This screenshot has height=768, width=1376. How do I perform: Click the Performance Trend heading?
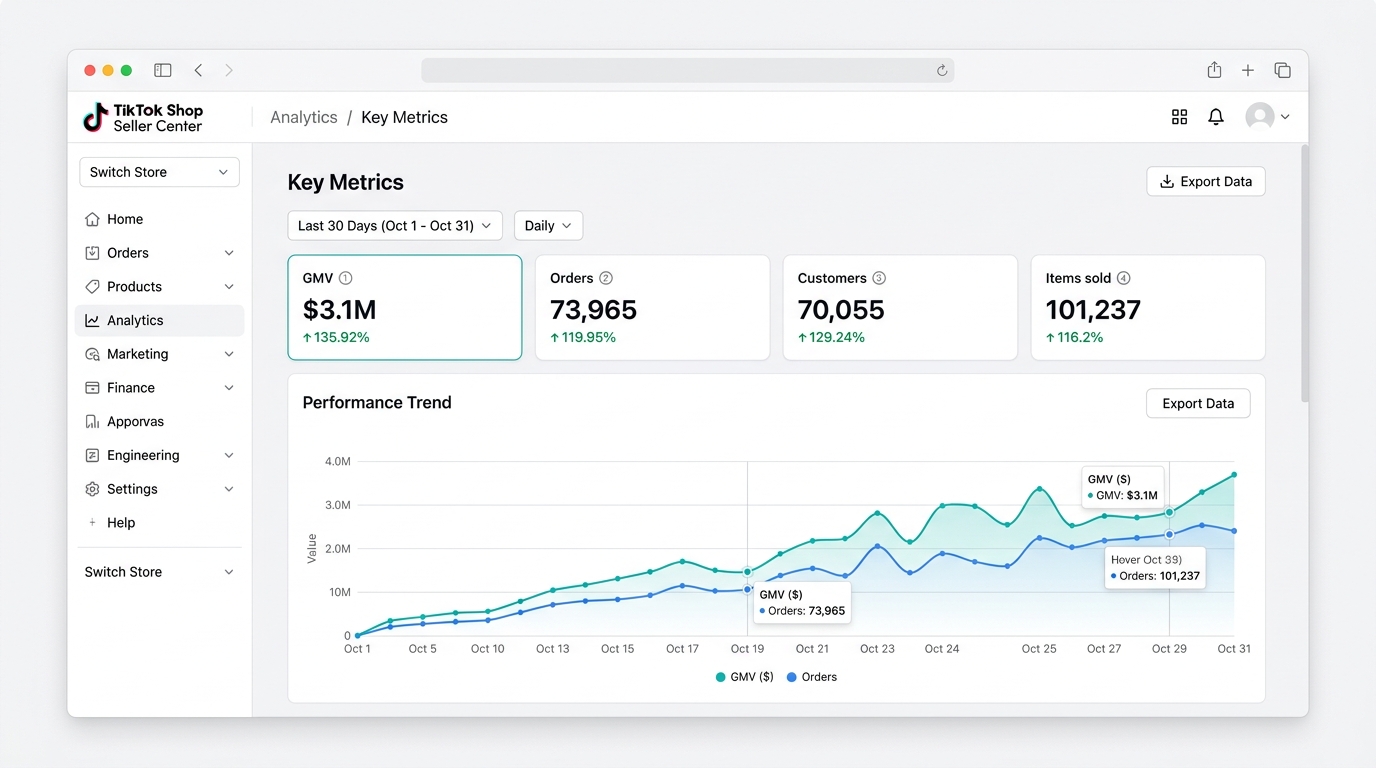377,402
